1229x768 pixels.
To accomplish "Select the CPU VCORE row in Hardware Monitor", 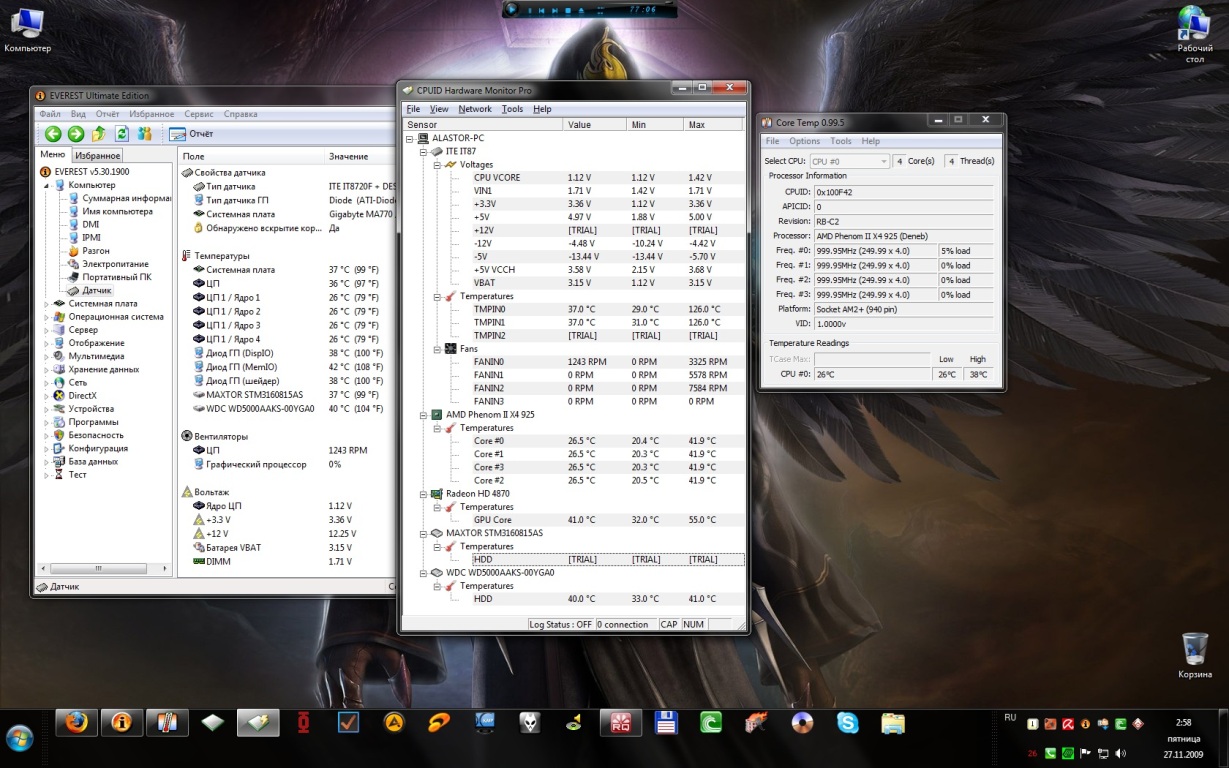I will [x=607, y=178].
